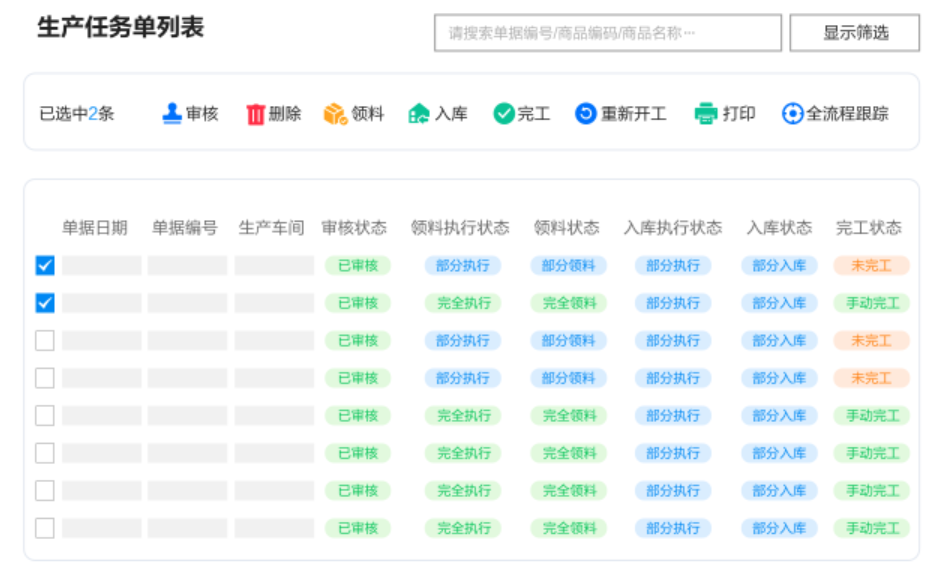The image size is (935, 577).
Task: Click the 入库状态 column header
Action: 779,228
